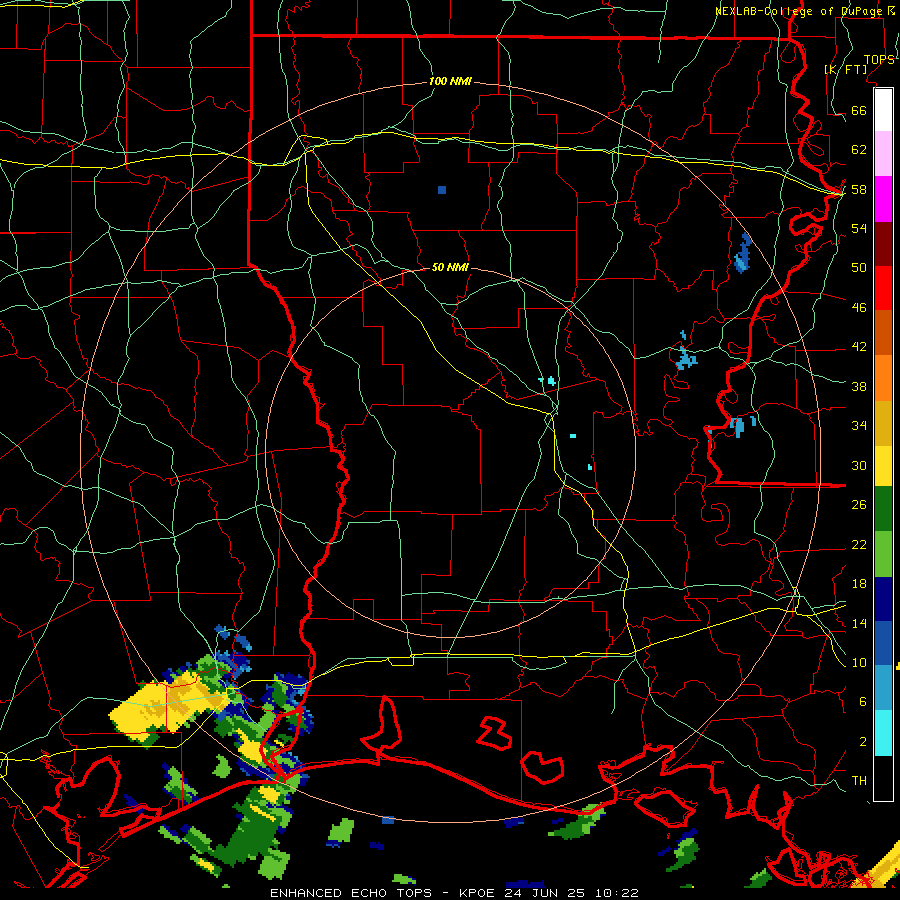Click the large yellow echo in the southwest
Image resolution: width=900 pixels, height=900 pixels.
[x=169, y=704]
